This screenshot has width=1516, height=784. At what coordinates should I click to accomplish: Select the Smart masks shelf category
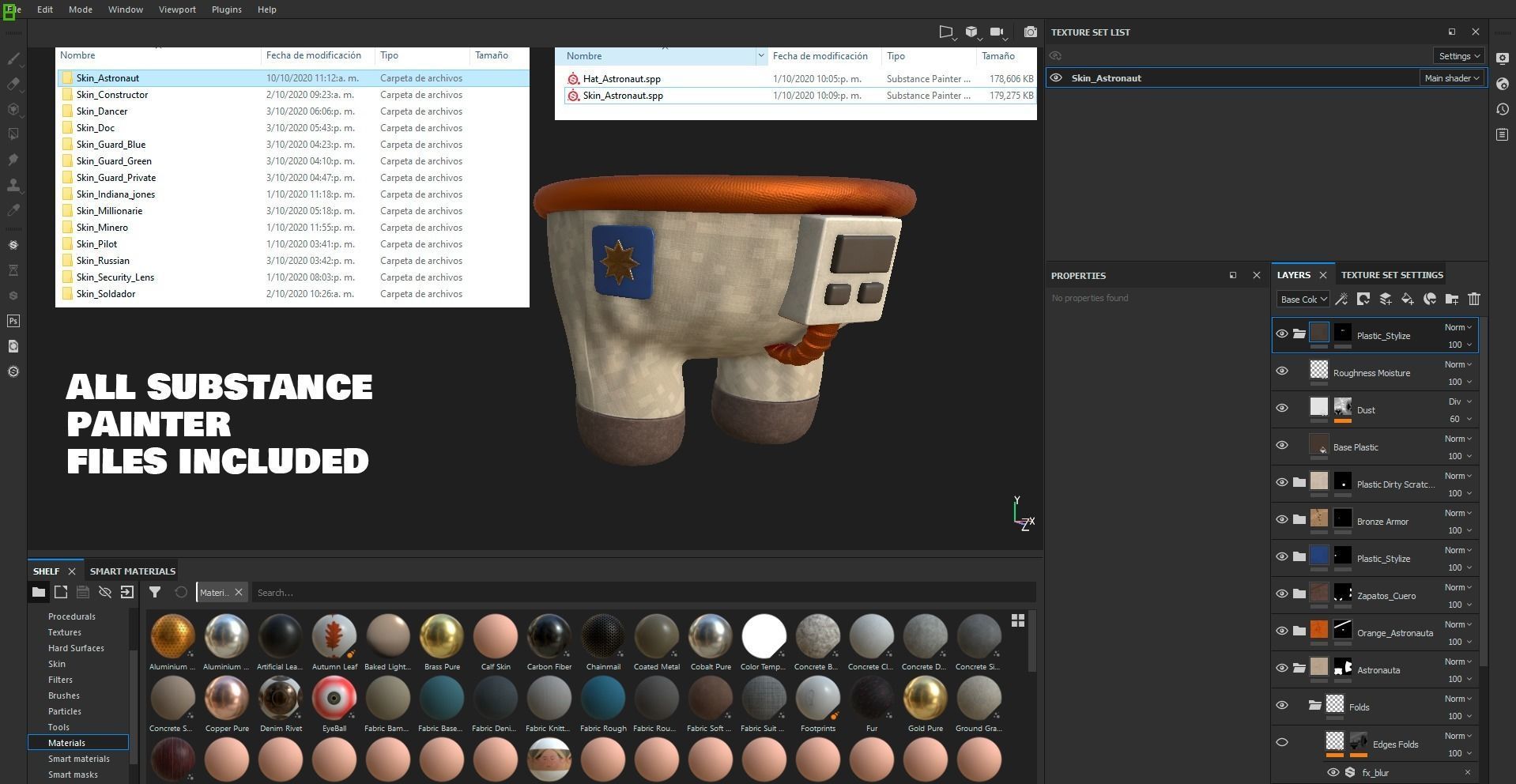tap(73, 775)
